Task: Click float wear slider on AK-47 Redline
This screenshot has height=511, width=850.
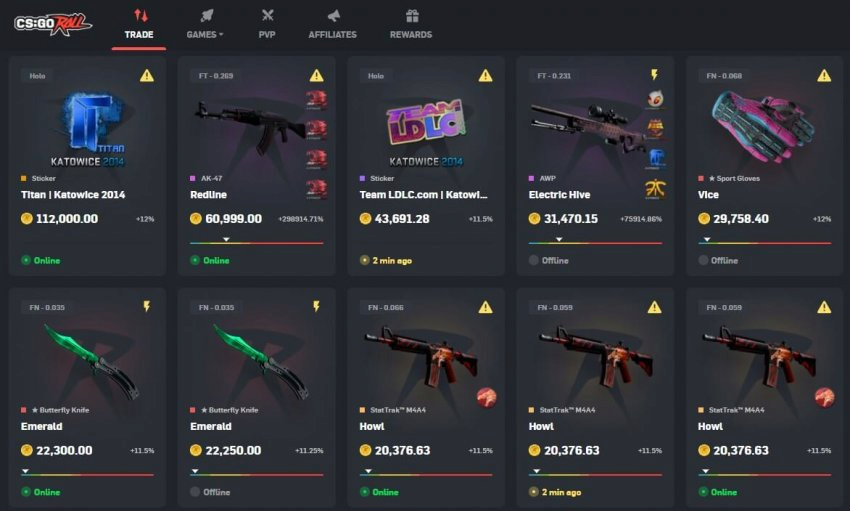Action: tap(256, 241)
